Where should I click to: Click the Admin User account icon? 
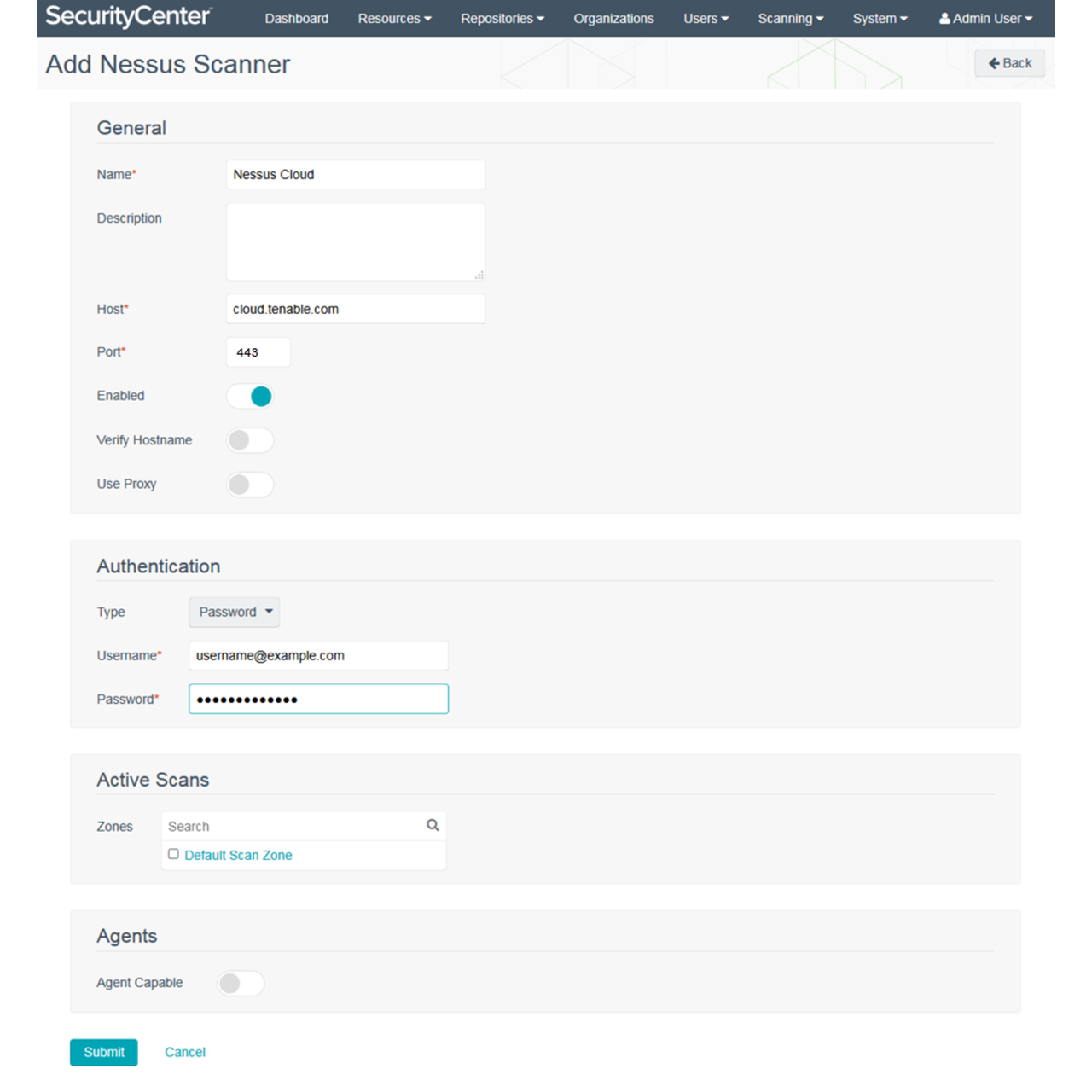(944, 17)
